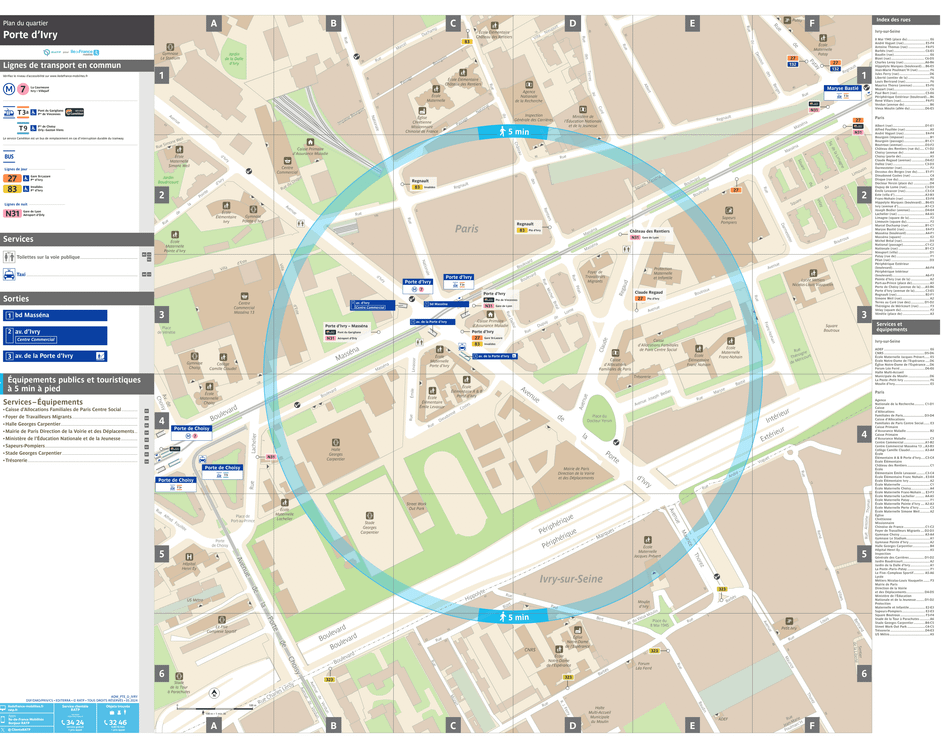Image resolution: width=944 pixels, height=748 pixels.
Task: Open the "Sorties" section header
Action: (x=18, y=298)
